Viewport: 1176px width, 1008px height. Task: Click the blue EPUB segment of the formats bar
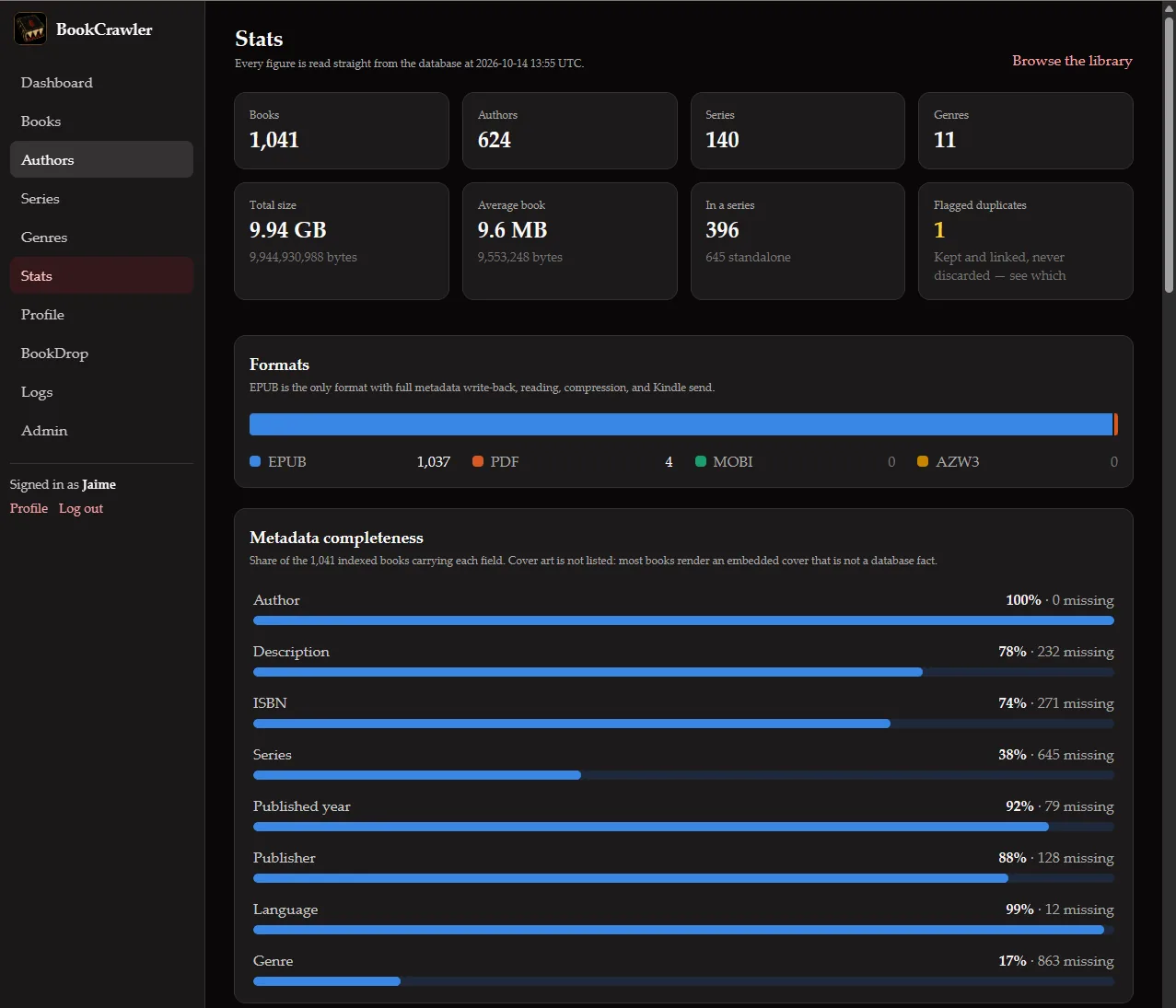point(681,424)
